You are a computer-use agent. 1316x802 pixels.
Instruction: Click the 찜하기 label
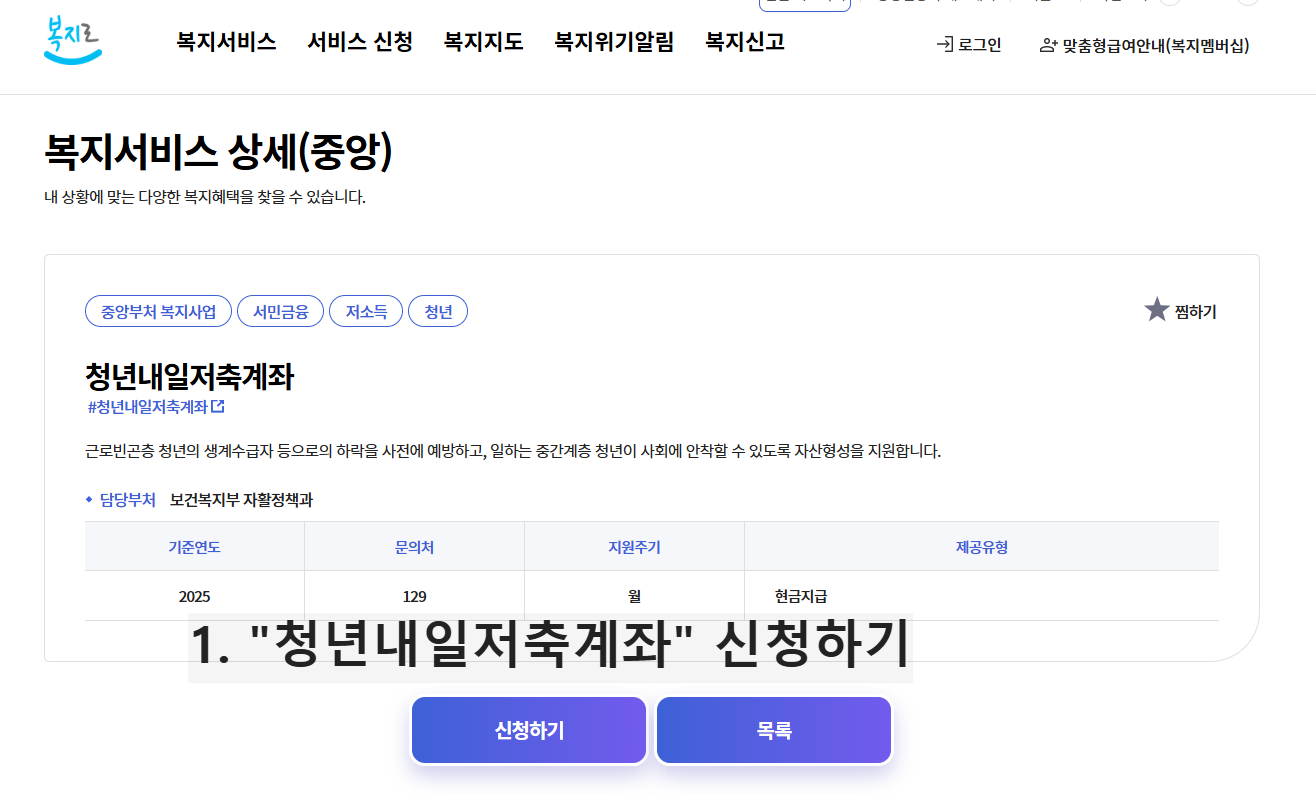tap(1196, 312)
